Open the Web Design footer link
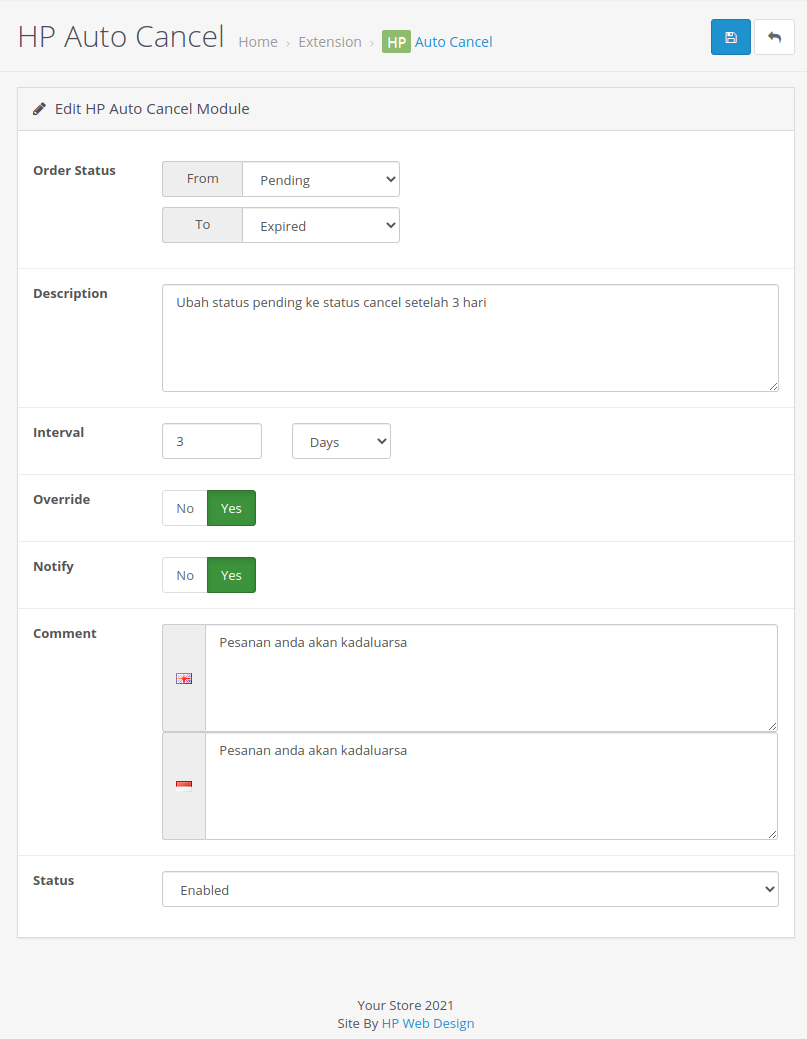 438,1023
